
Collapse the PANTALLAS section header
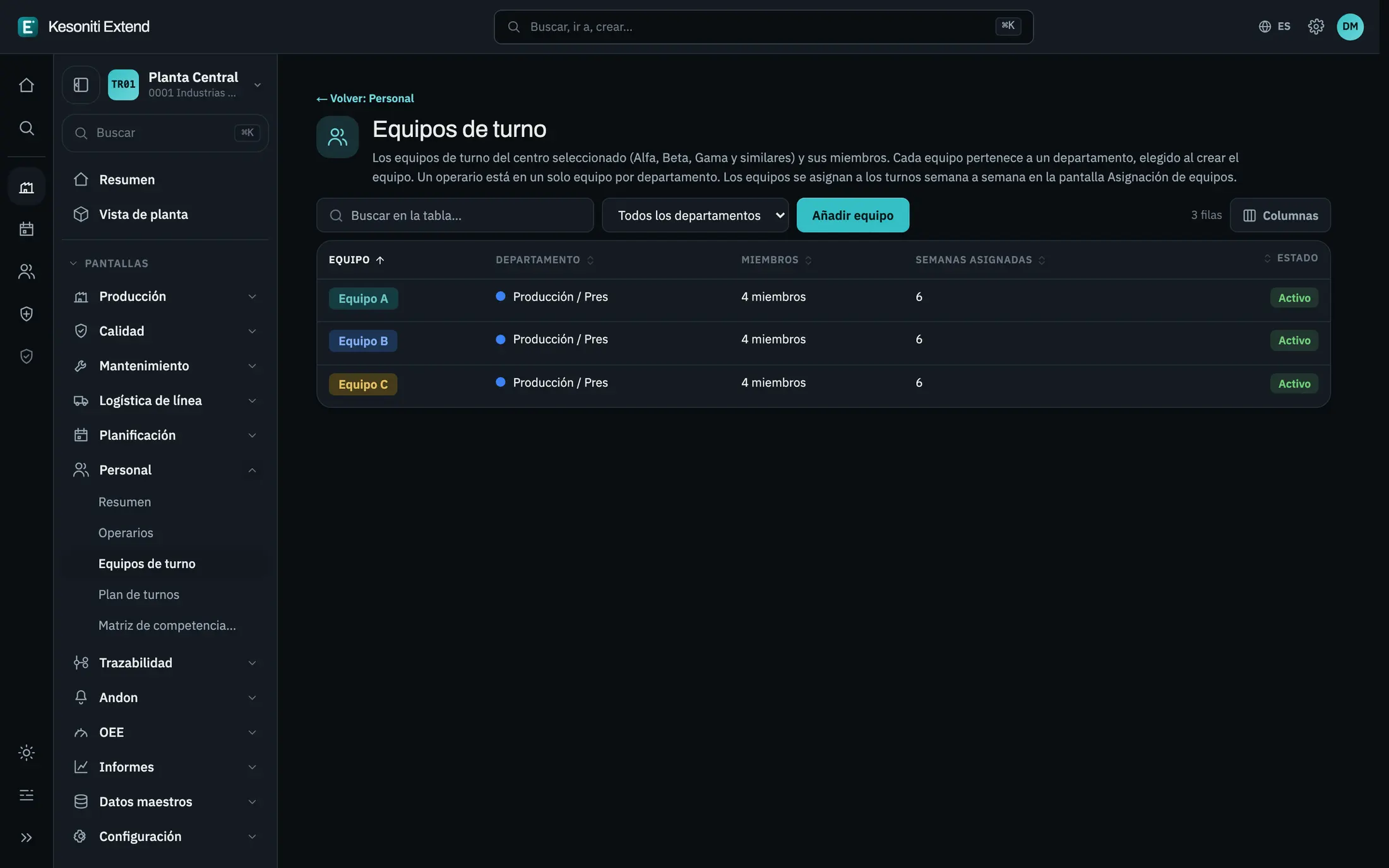point(109,263)
